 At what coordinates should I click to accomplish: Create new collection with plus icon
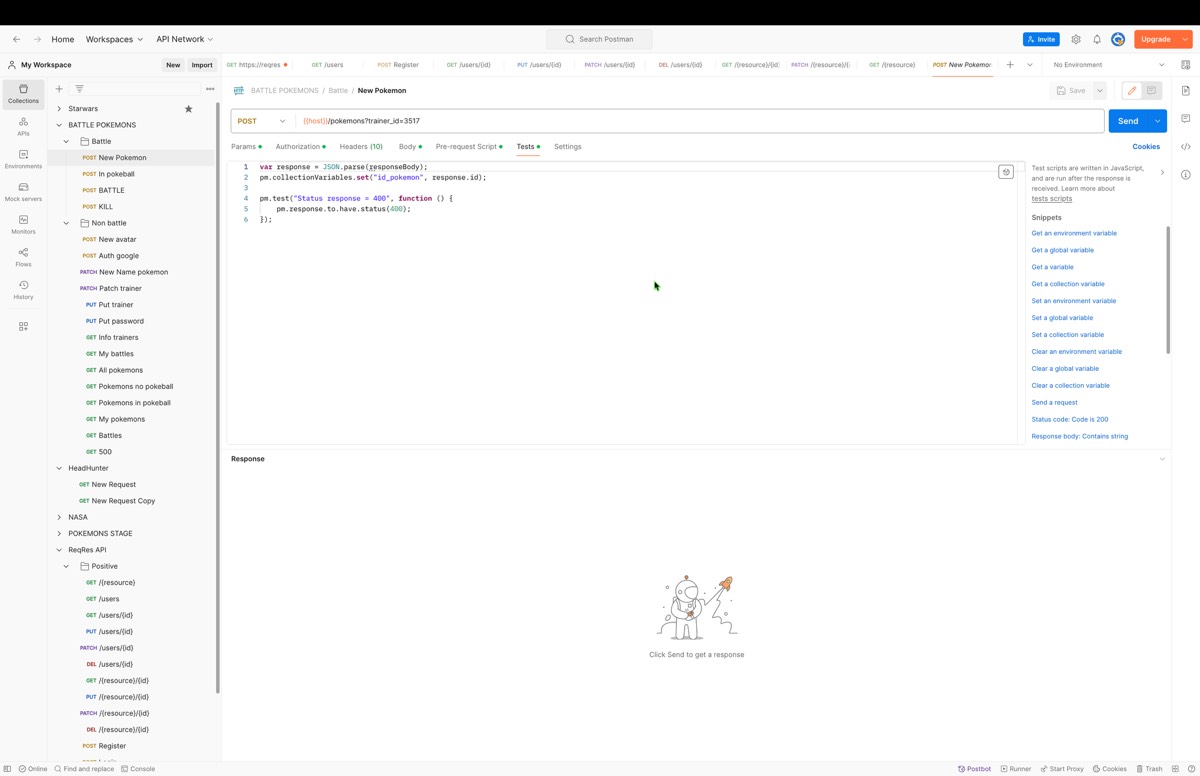click(59, 89)
